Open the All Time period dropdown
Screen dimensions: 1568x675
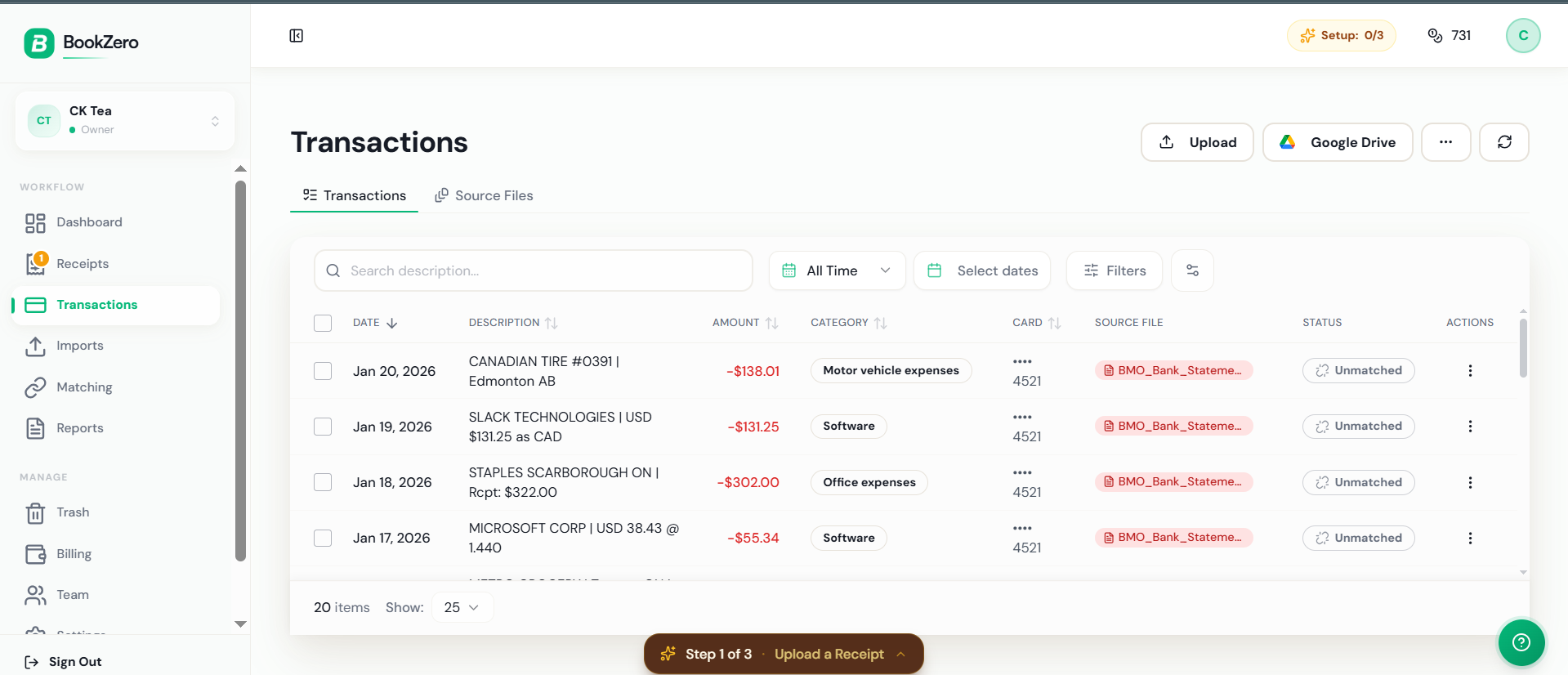pos(837,270)
